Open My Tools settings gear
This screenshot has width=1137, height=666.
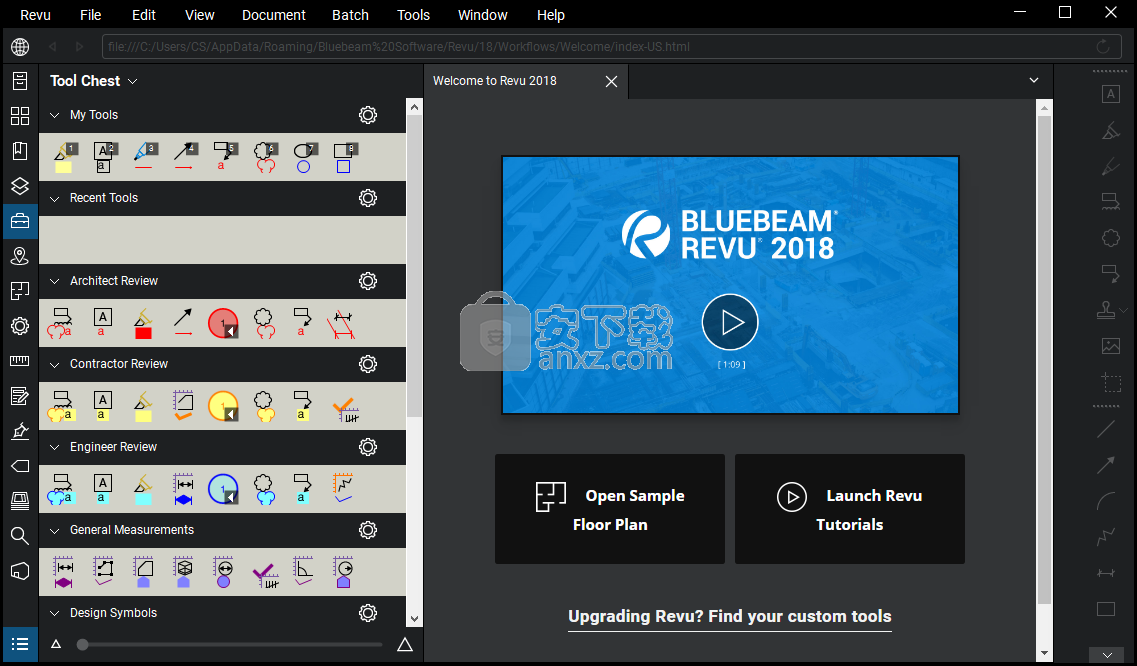368,115
